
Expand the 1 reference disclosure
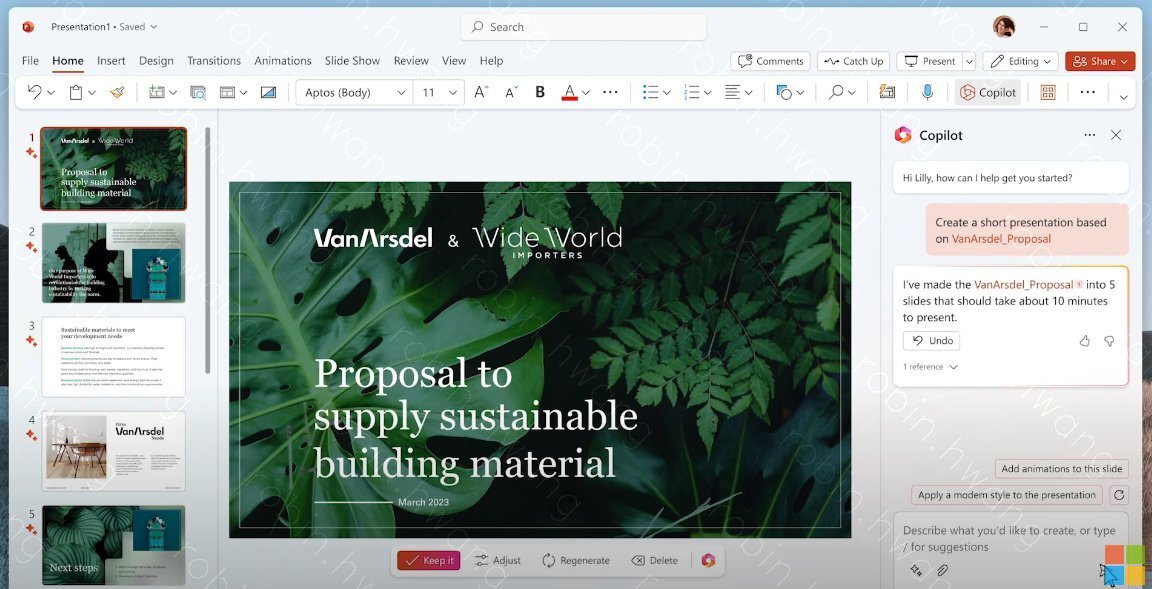click(931, 366)
